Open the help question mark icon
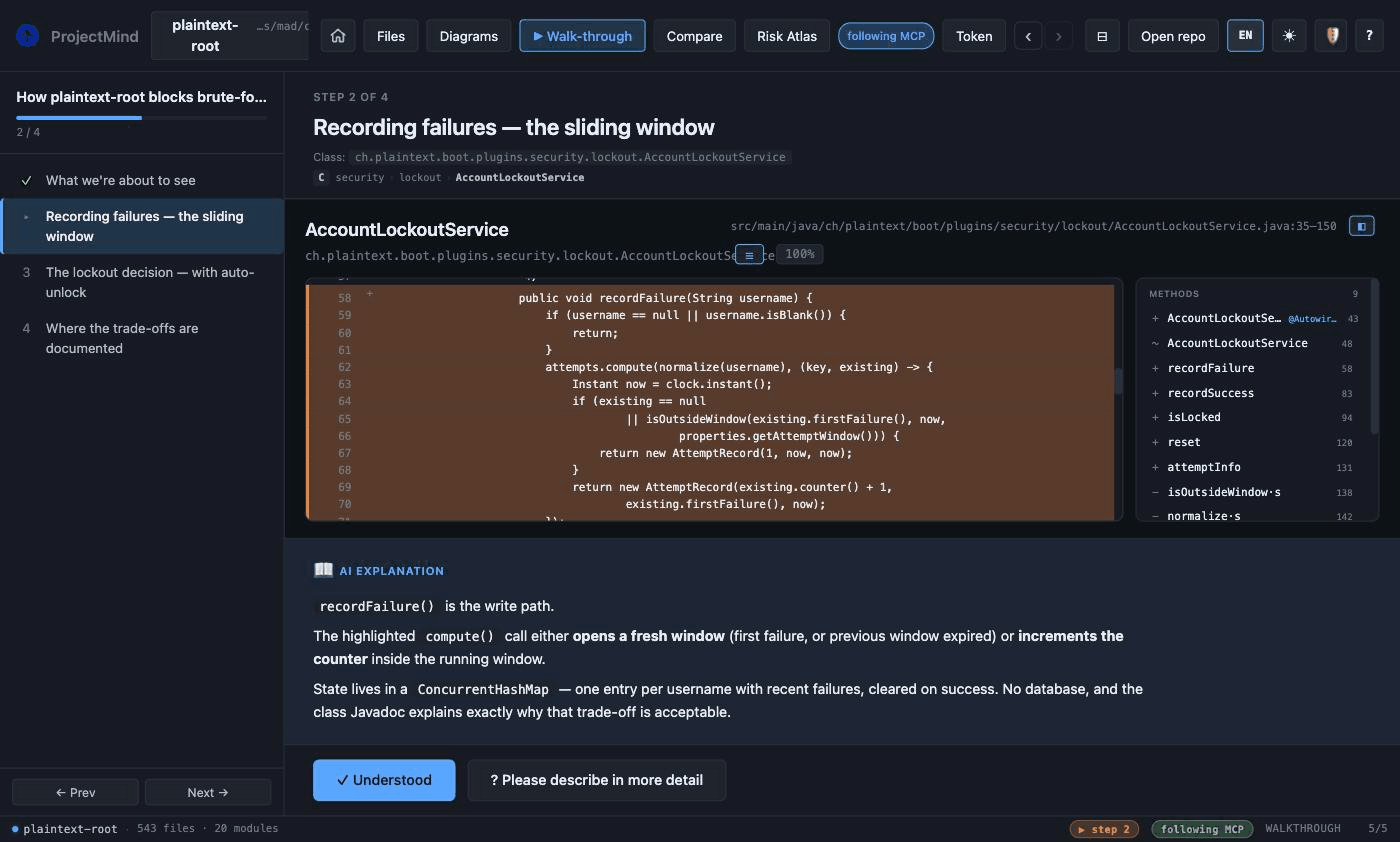The width and height of the screenshot is (1400, 842). [1370, 36]
